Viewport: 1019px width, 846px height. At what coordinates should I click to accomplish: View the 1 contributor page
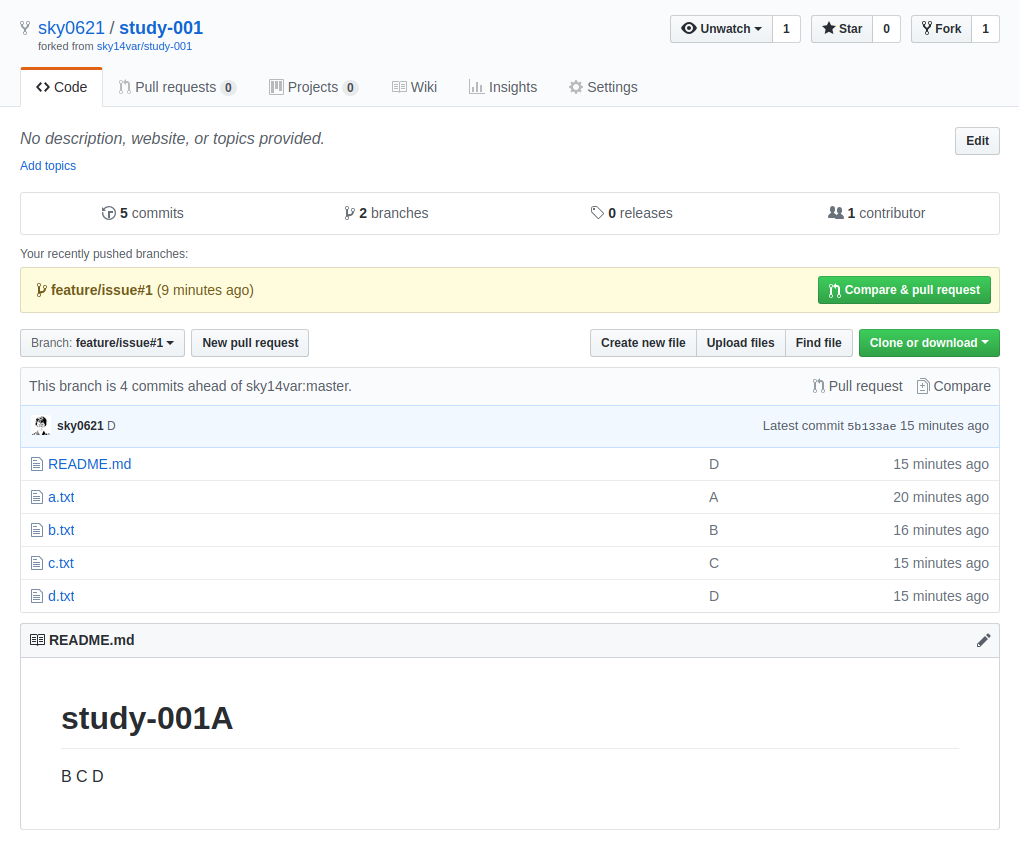pyautogui.click(x=876, y=213)
